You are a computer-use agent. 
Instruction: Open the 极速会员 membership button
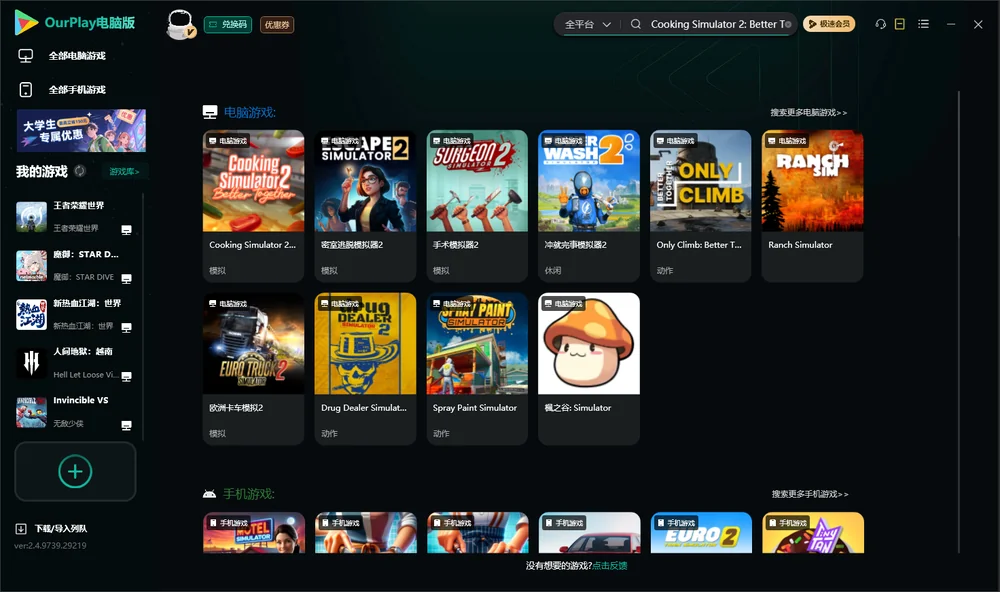tap(828, 24)
